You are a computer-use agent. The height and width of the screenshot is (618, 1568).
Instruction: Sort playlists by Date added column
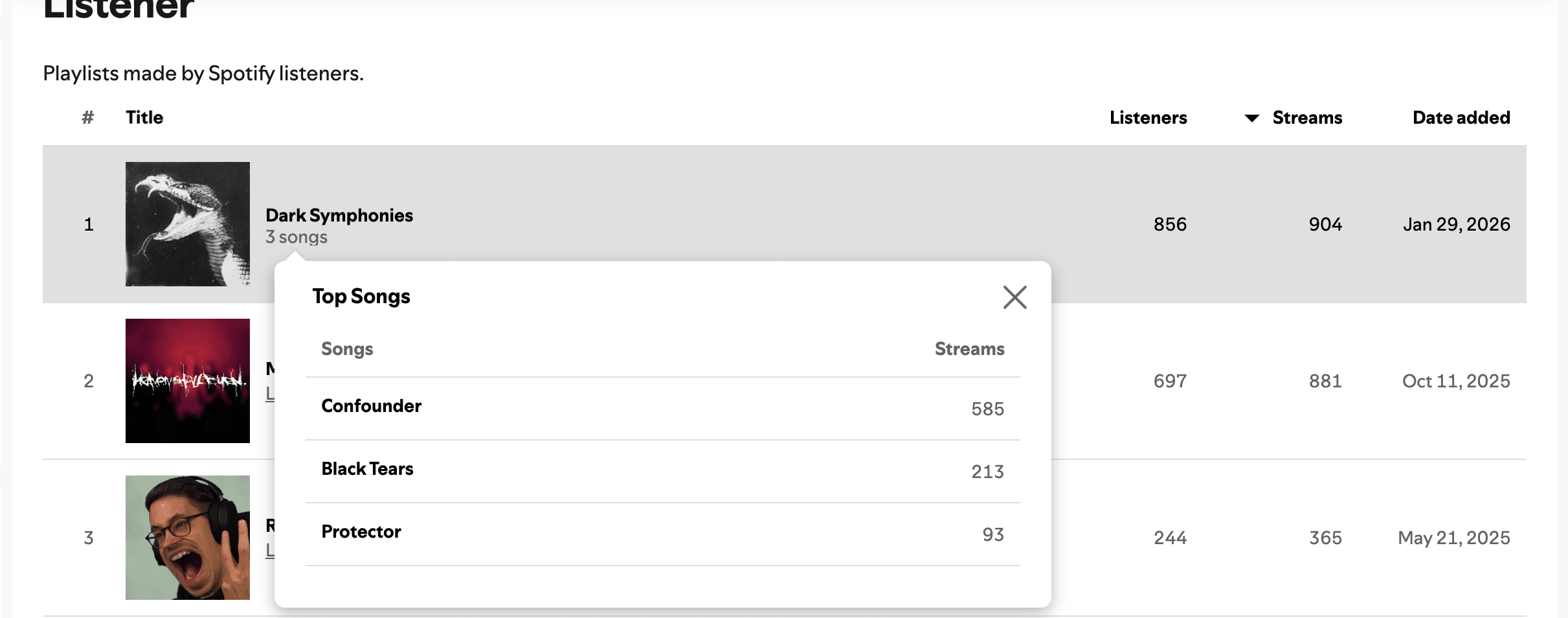tap(1461, 118)
